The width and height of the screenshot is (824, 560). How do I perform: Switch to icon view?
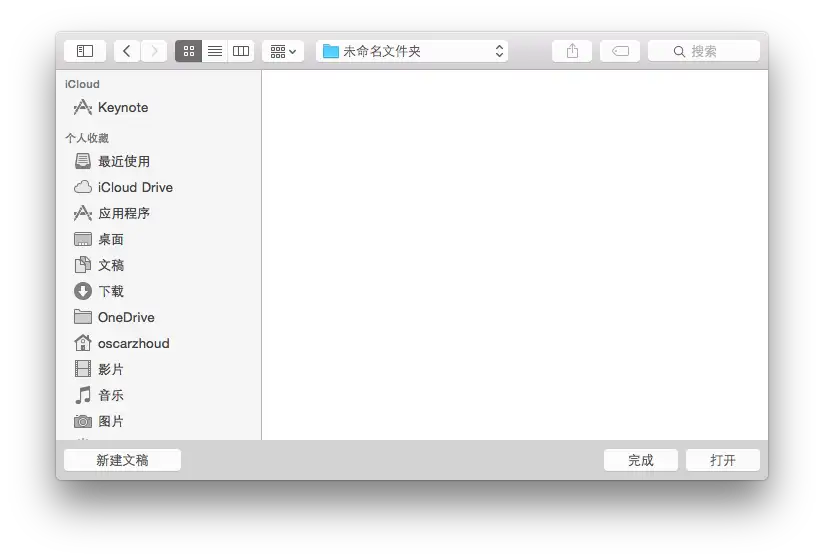coord(189,51)
